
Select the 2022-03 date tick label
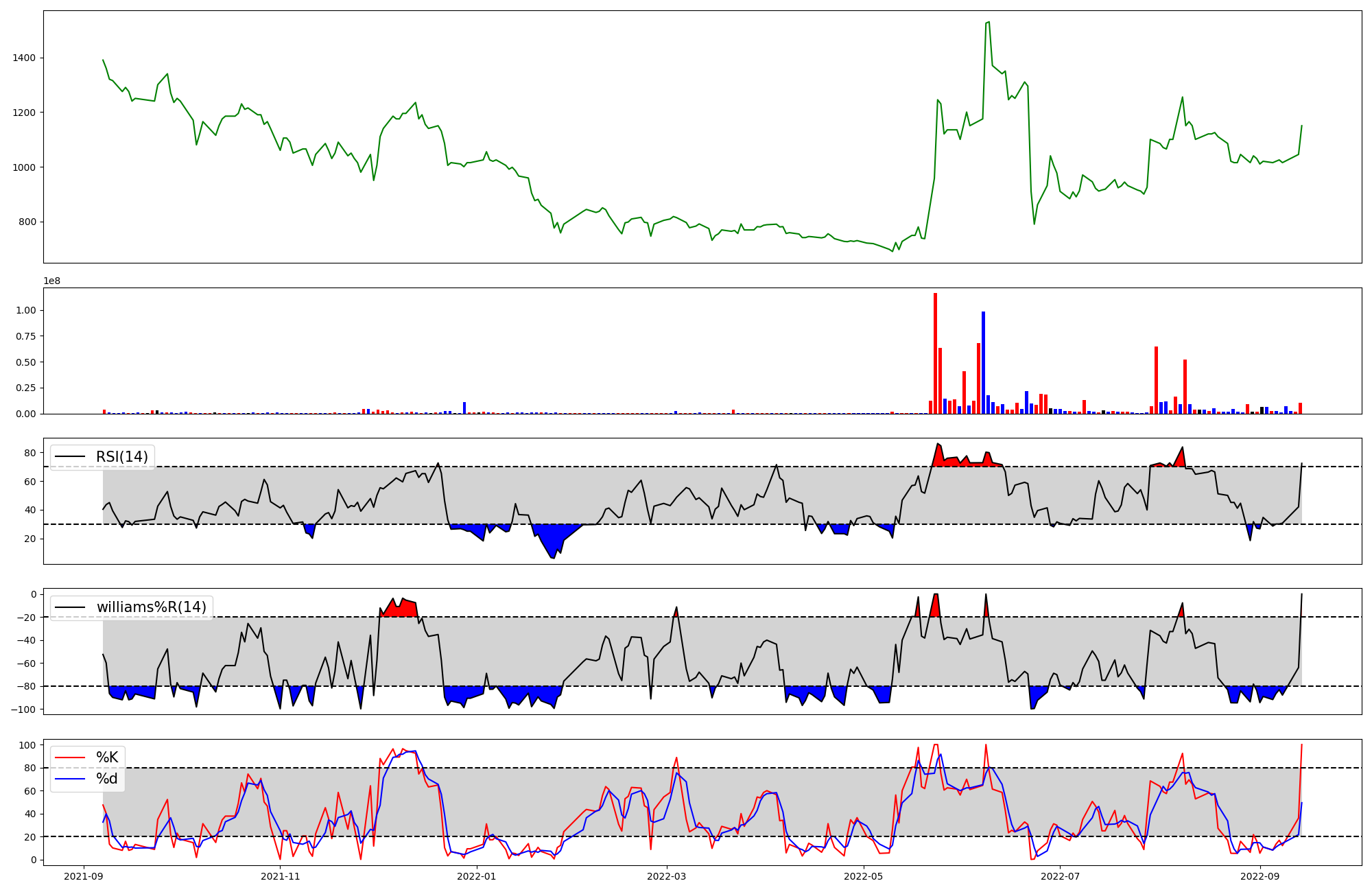click(x=666, y=876)
